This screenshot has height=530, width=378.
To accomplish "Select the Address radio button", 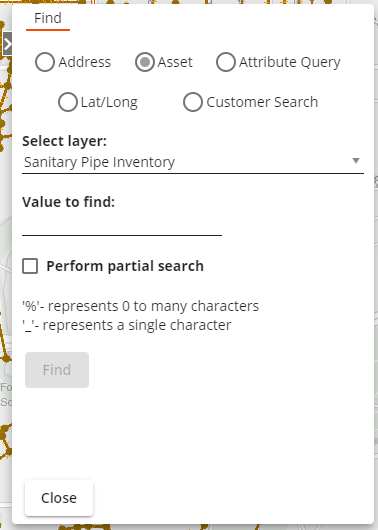I will [45, 62].
